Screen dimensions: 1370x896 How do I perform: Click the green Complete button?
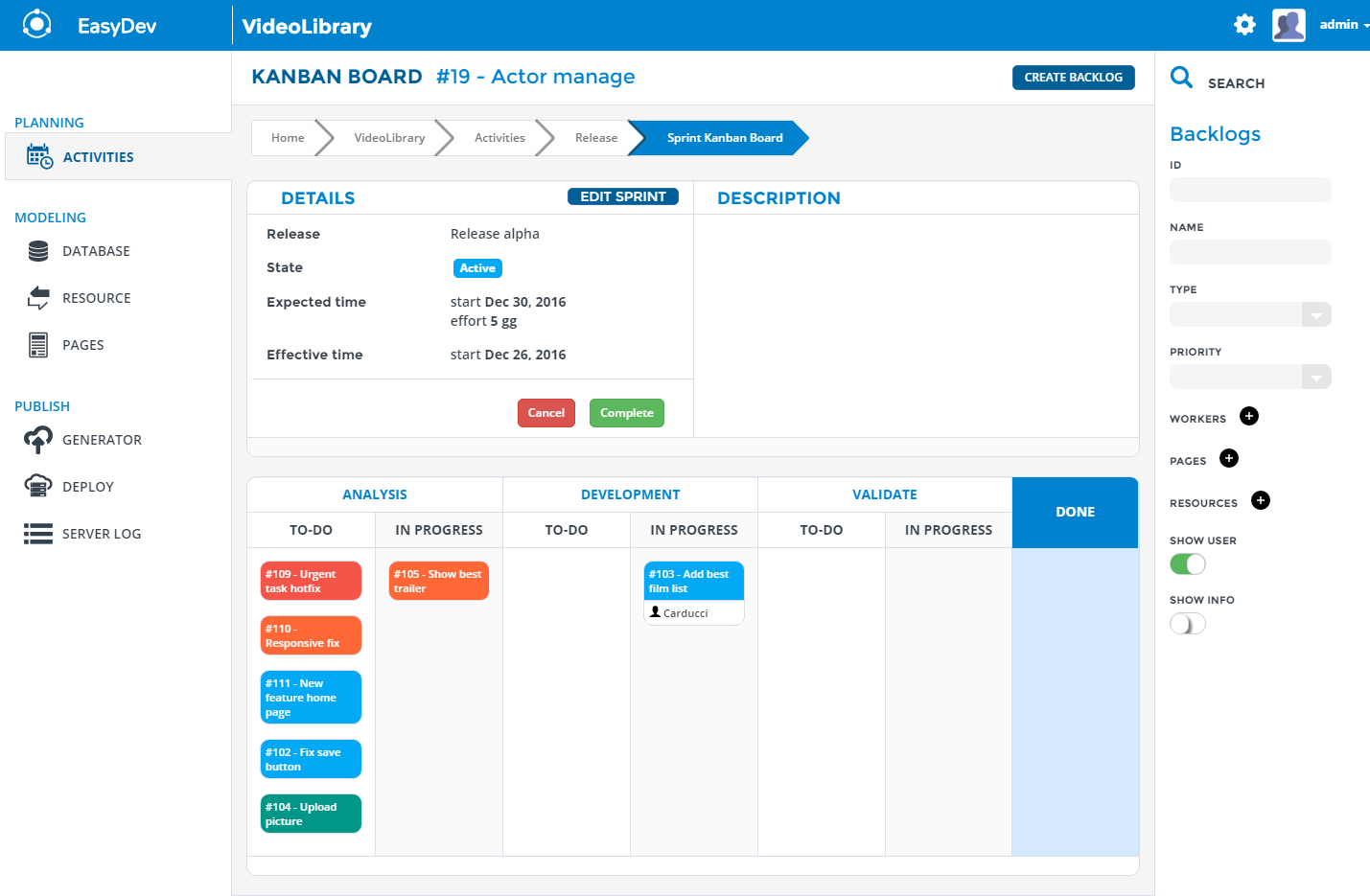click(627, 413)
